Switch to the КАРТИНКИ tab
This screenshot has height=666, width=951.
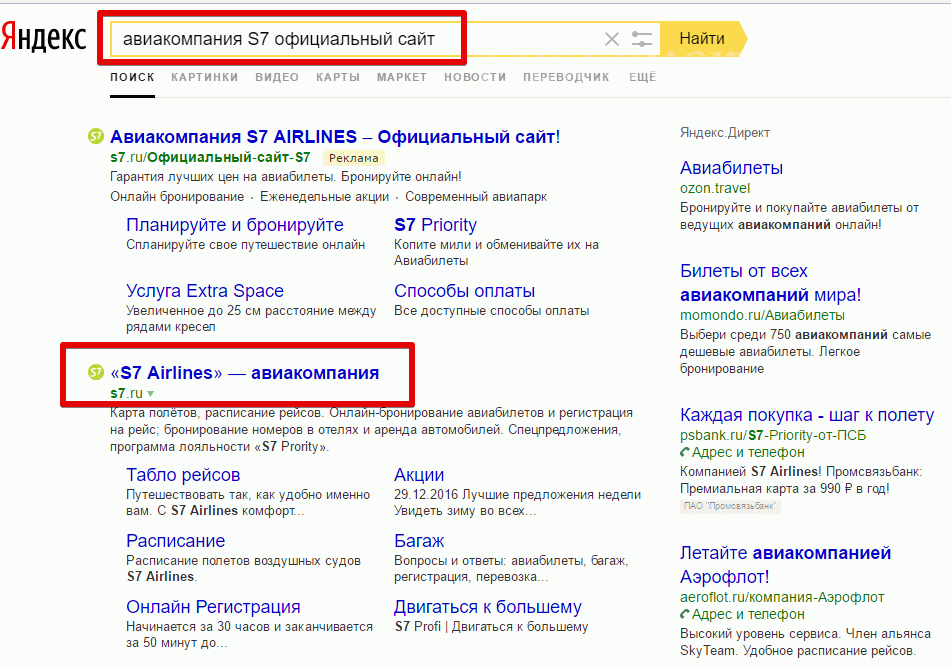[204, 77]
